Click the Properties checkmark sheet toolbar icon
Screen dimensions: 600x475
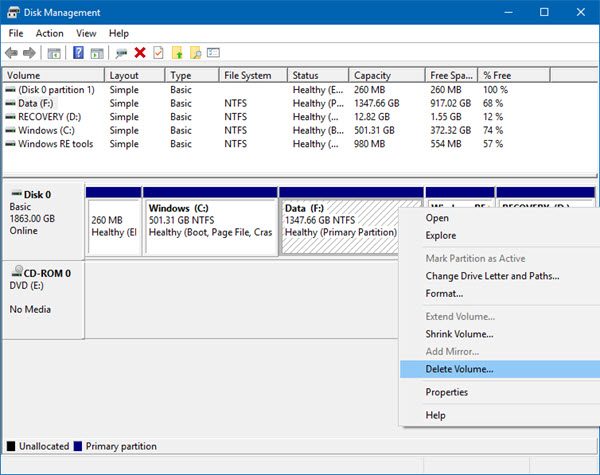(158, 53)
